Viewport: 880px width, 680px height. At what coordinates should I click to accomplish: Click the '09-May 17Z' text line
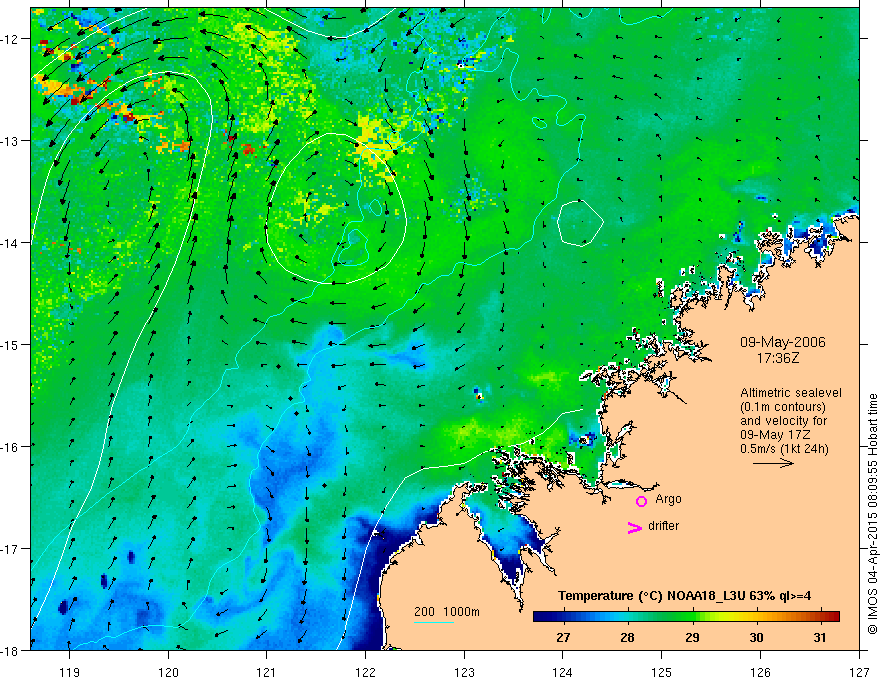coord(775,435)
